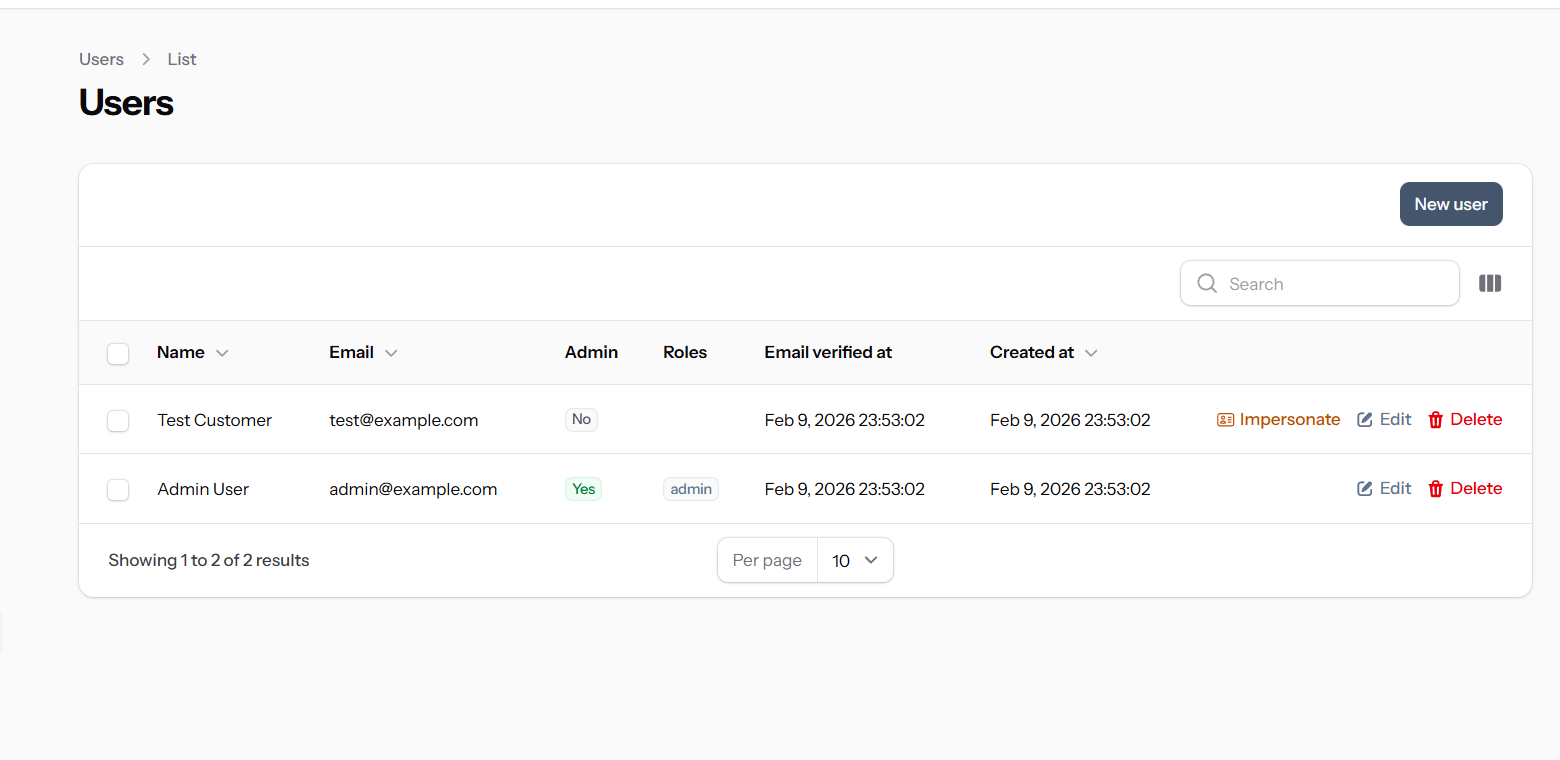Screen dimensions: 1560x760
Task: Click the Edit pencil icon for Test Customer
Action: [1363, 419]
